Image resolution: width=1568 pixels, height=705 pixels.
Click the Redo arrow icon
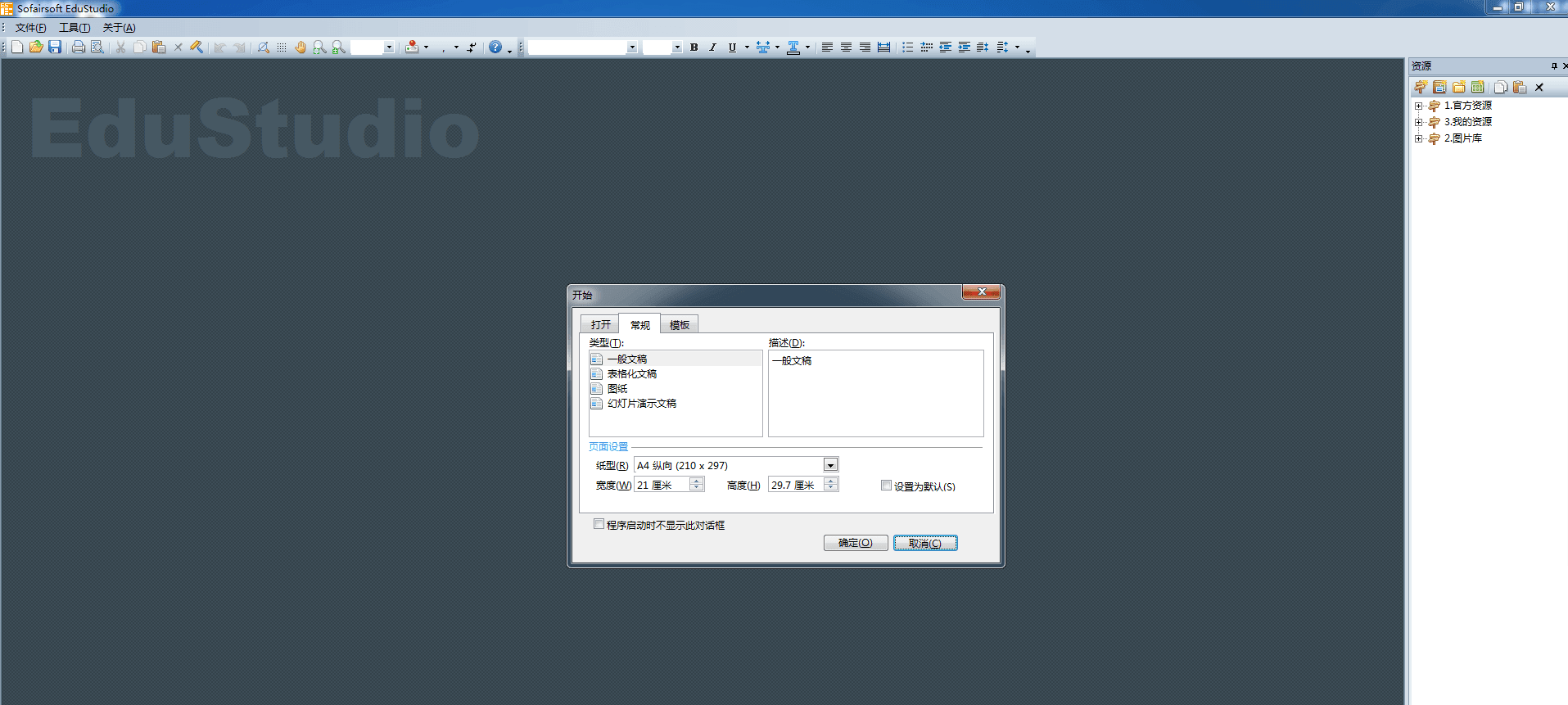(x=239, y=47)
